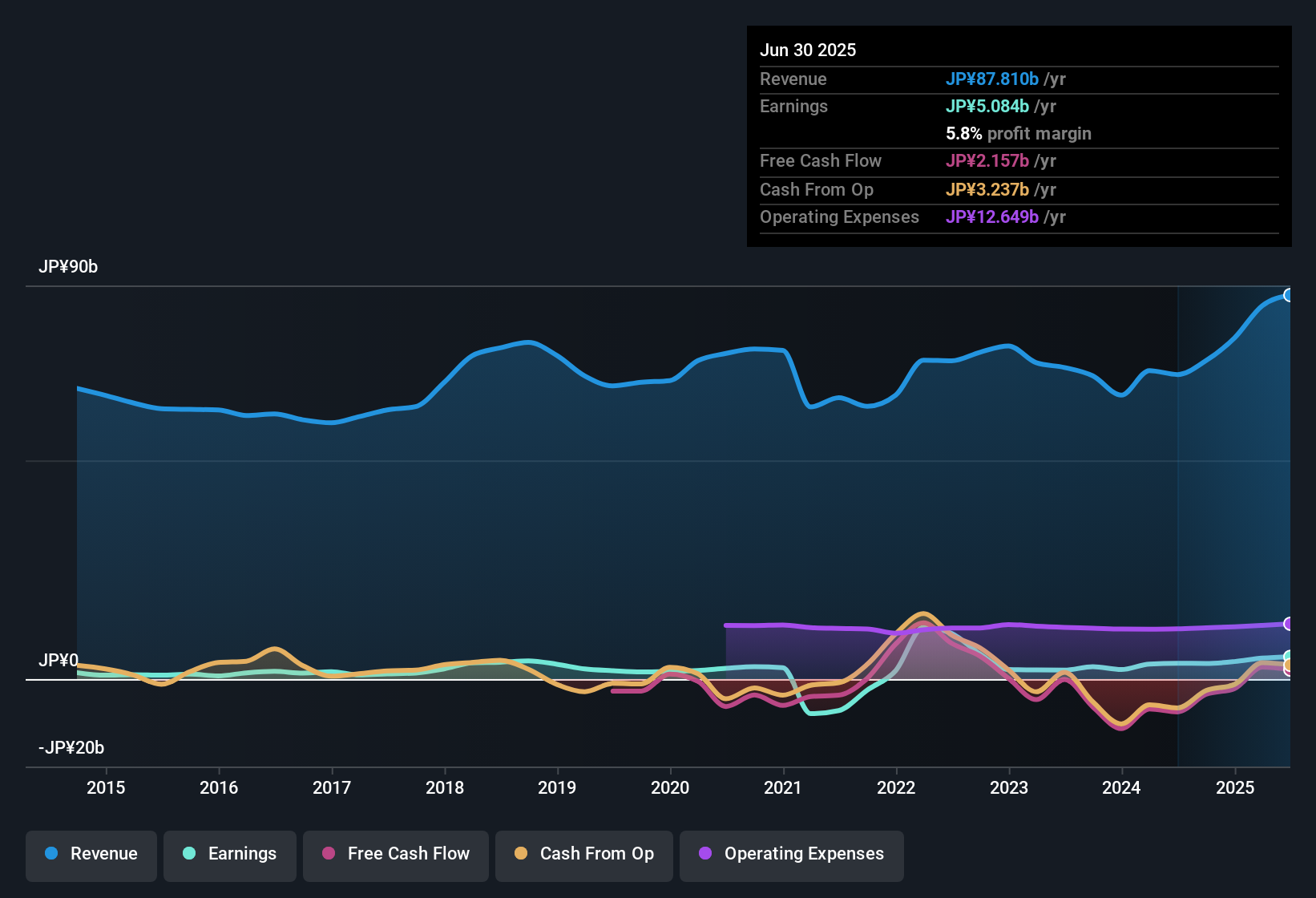Select the 2023 x-axis year label
This screenshot has width=1316, height=898.
pyautogui.click(x=1009, y=787)
